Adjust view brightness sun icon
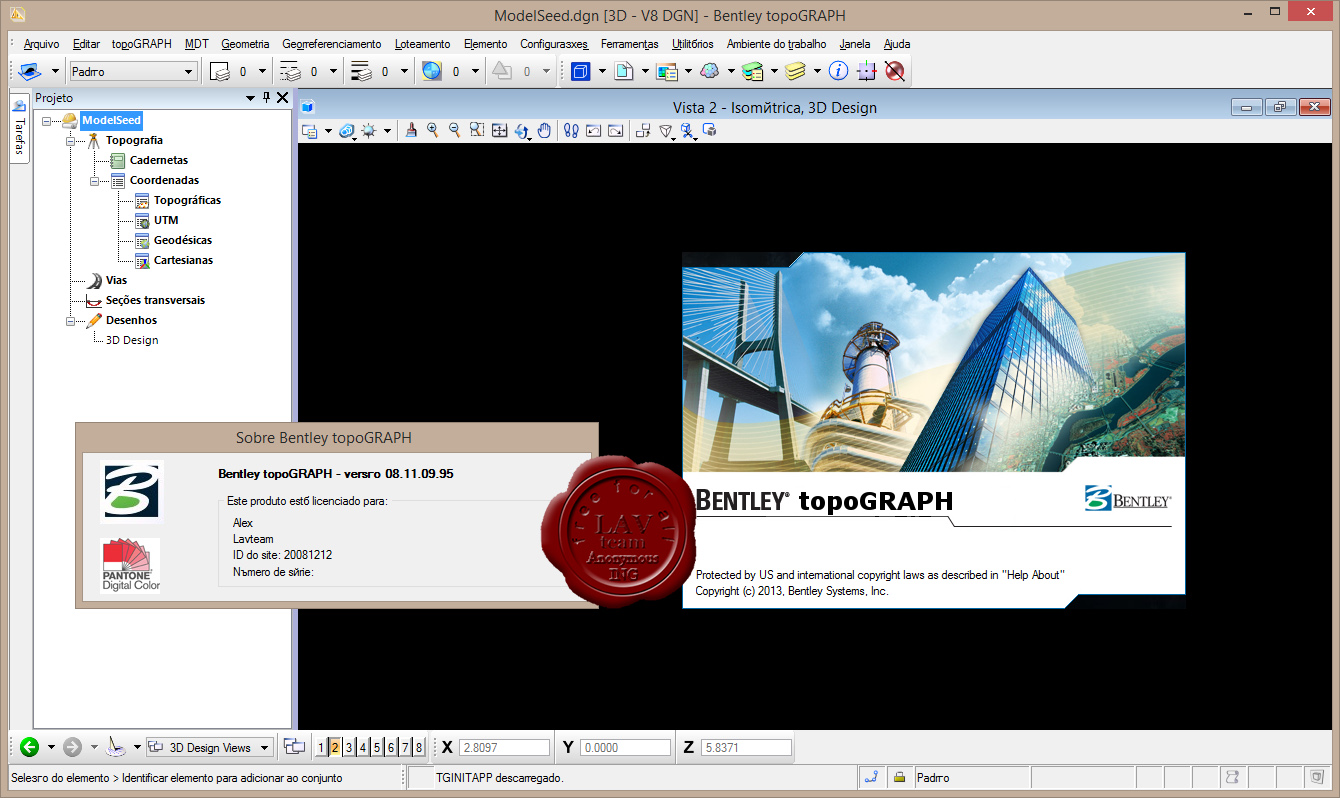This screenshot has height=798, width=1340. tap(368, 131)
